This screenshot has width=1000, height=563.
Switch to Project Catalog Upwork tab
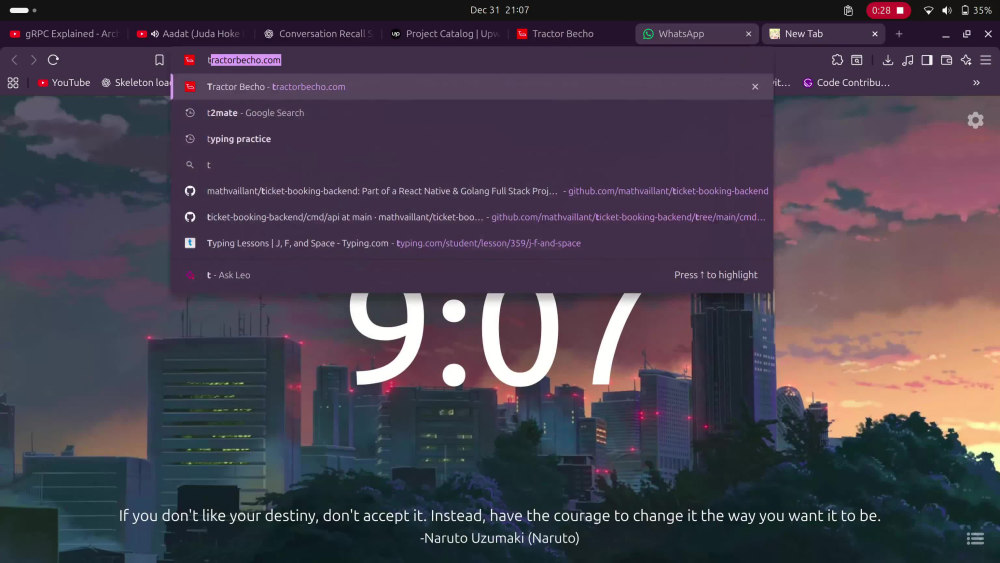point(445,34)
